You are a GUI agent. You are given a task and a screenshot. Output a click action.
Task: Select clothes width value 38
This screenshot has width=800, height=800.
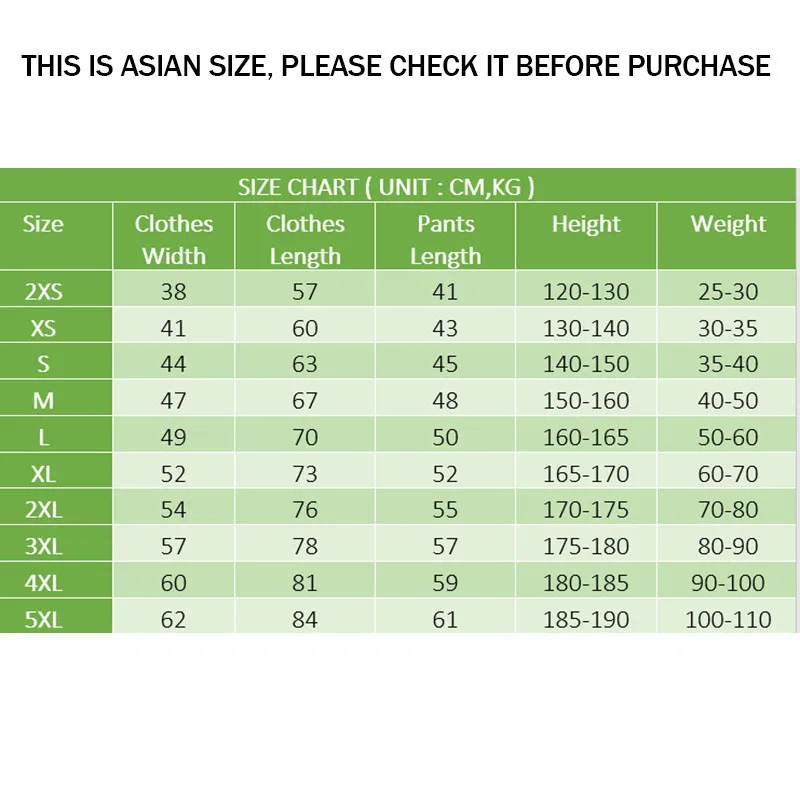coord(174,292)
